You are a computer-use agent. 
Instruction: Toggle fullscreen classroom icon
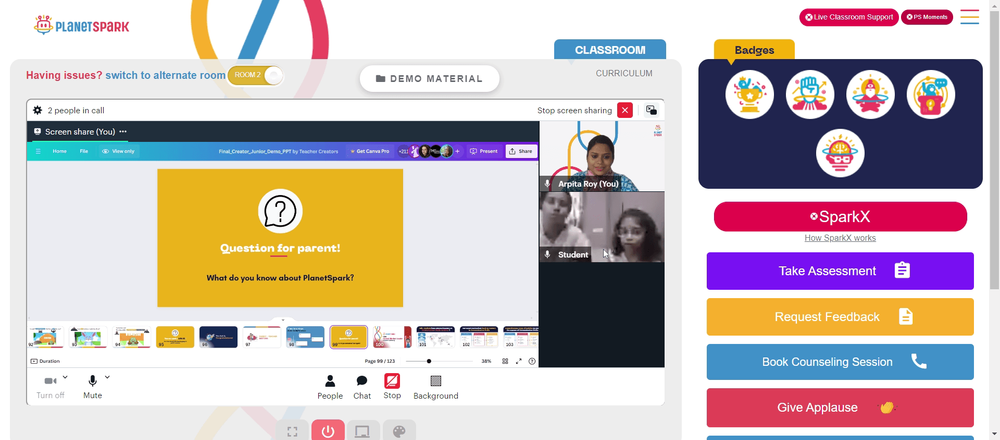[293, 431]
